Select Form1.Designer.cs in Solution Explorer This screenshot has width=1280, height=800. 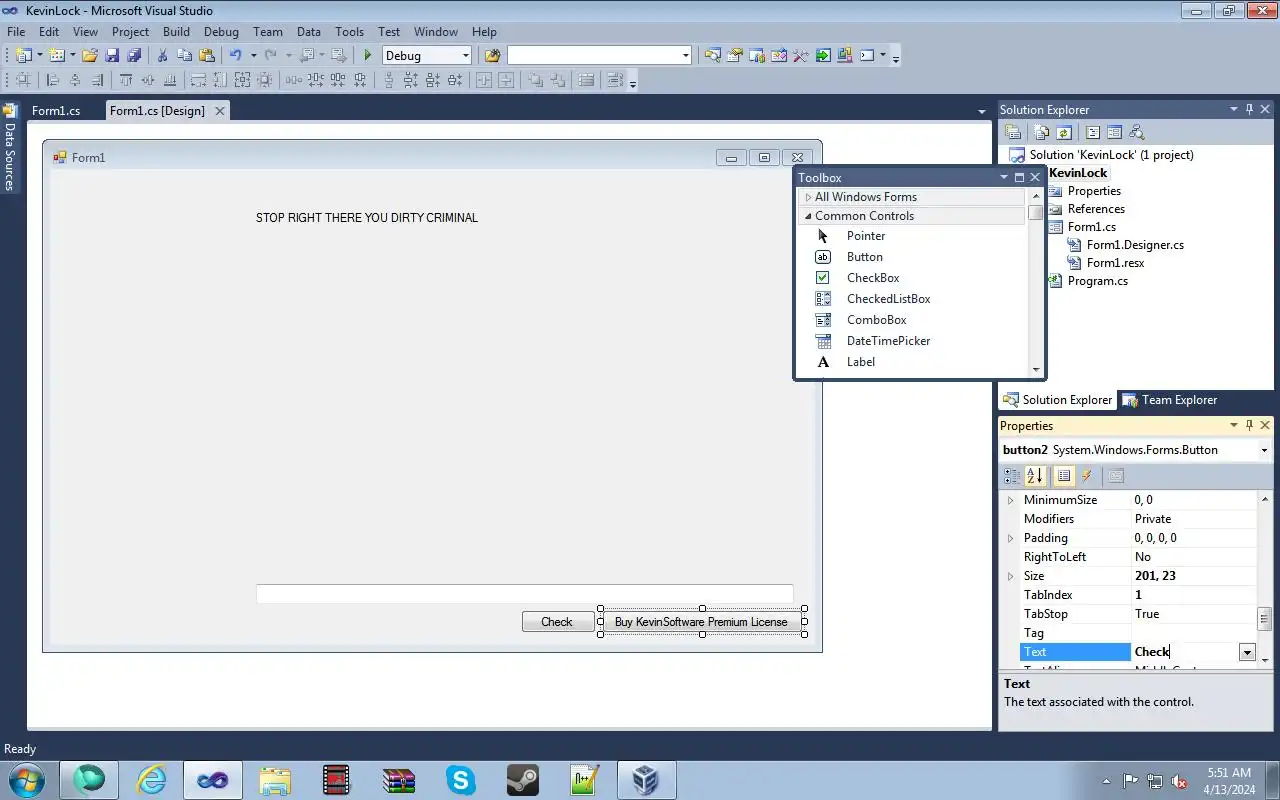point(1135,245)
